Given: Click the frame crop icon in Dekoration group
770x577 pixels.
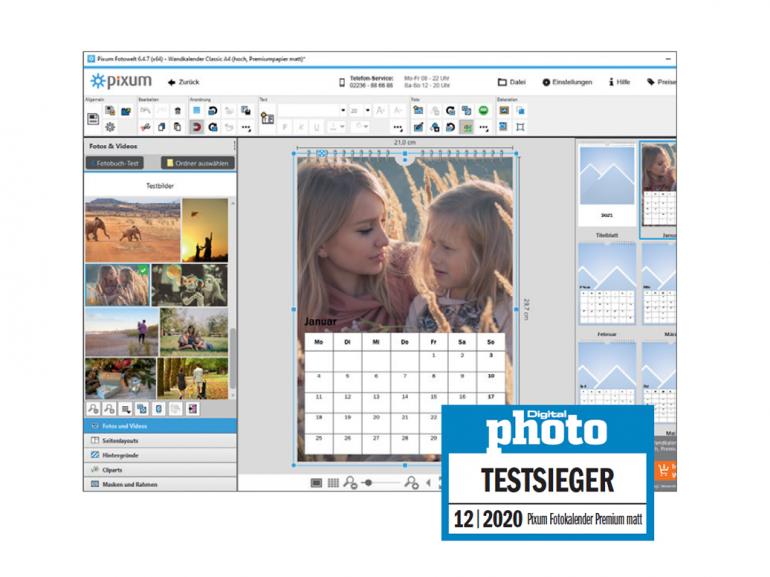Looking at the screenshot, I should [x=520, y=127].
